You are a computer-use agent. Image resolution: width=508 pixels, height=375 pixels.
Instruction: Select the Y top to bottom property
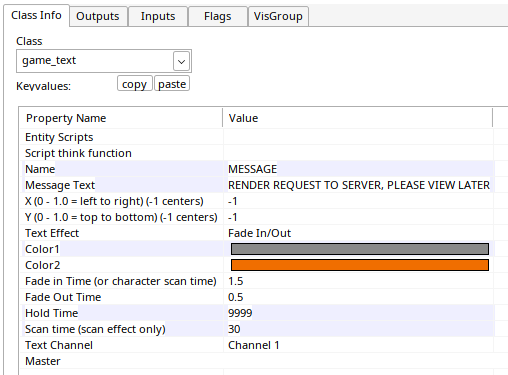click(x=122, y=217)
